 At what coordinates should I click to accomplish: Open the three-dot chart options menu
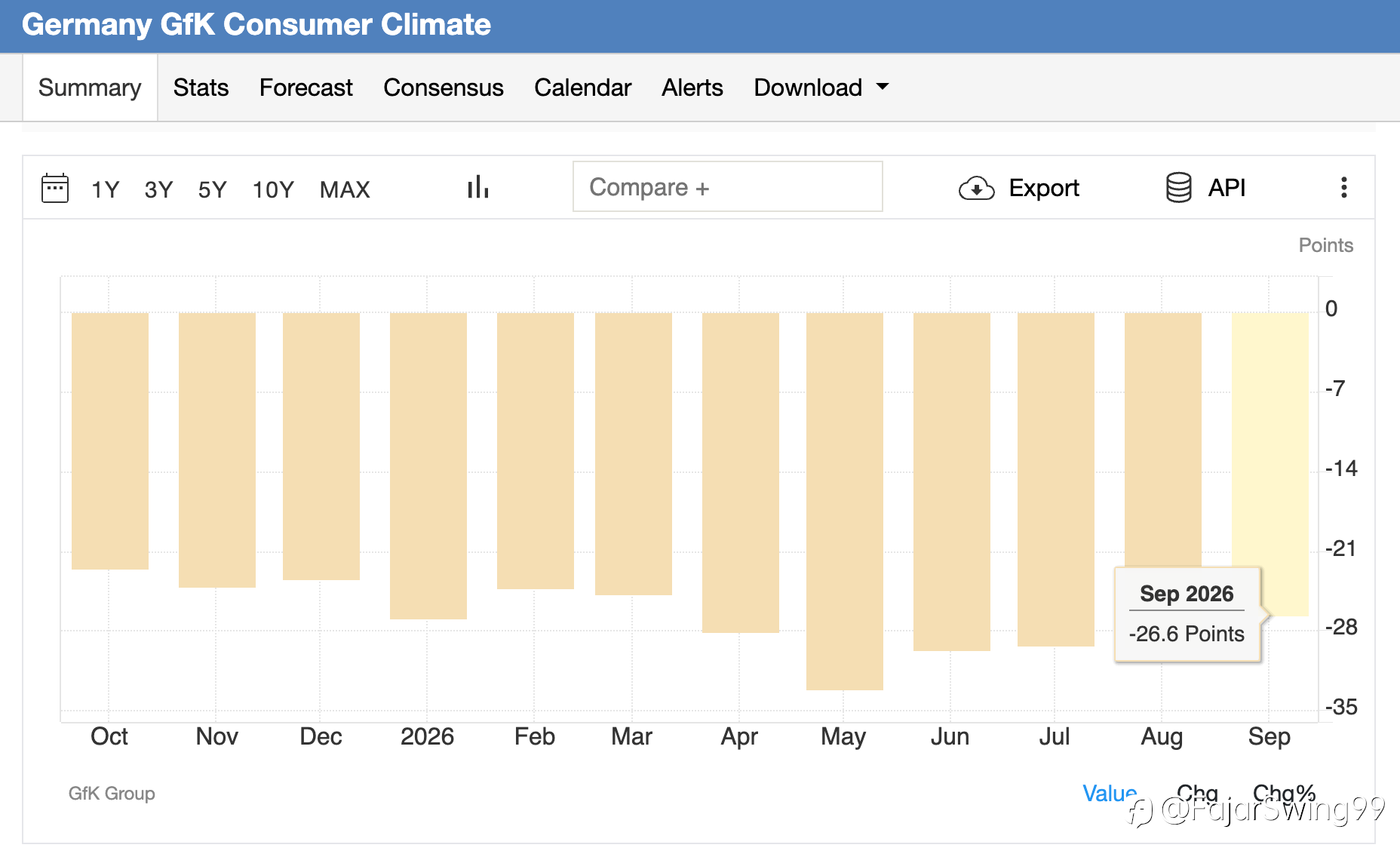pyautogui.click(x=1343, y=188)
